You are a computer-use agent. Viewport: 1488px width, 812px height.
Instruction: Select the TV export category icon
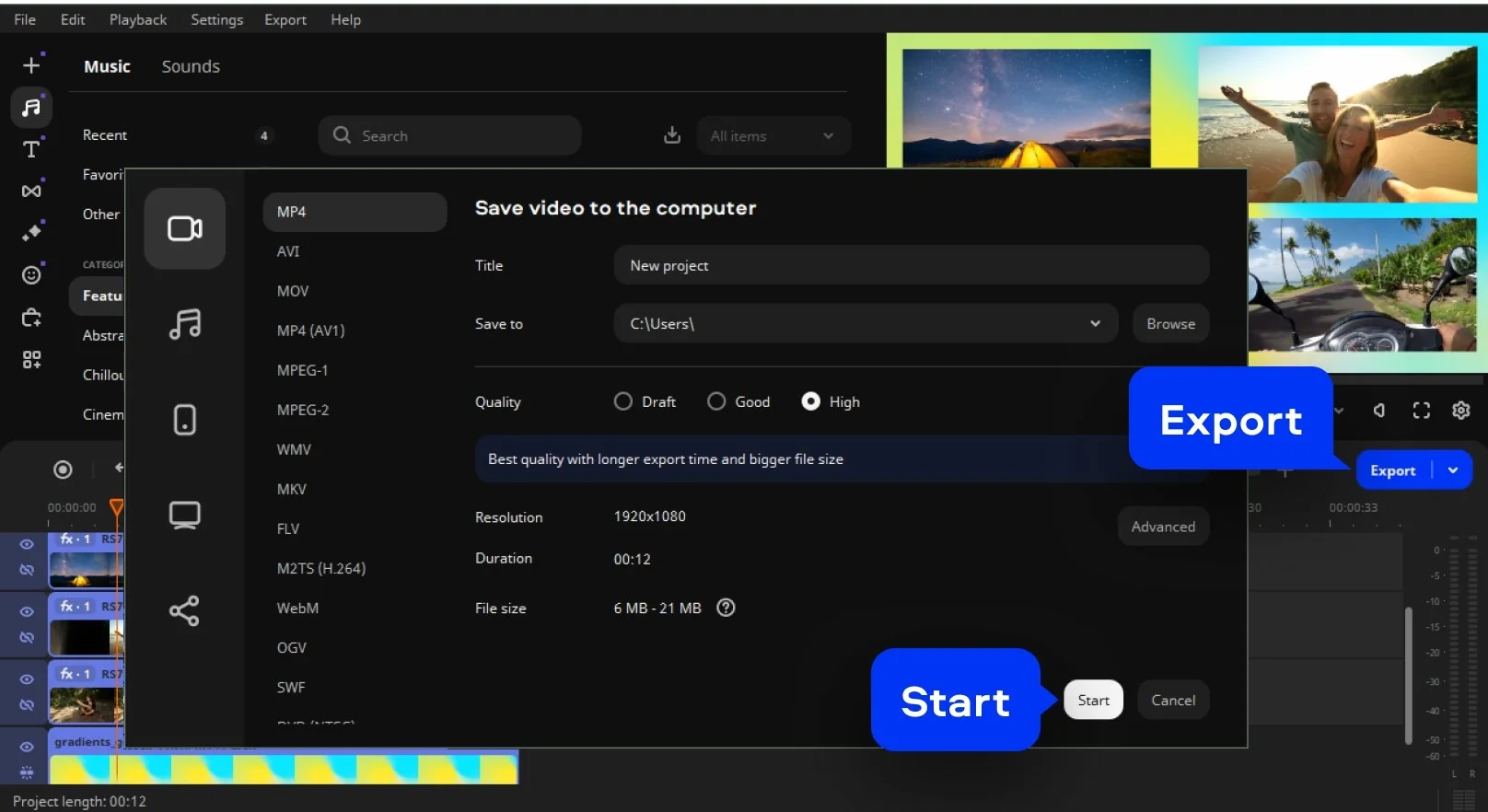[x=184, y=515]
